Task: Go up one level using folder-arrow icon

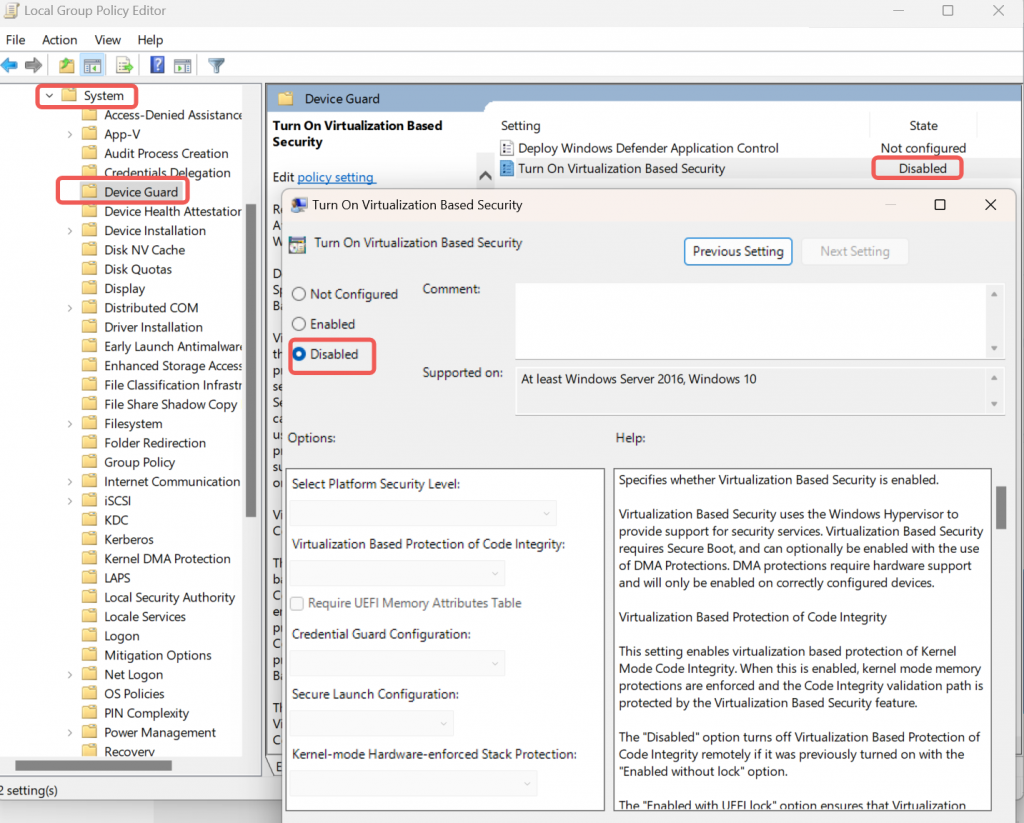Action: pos(66,65)
